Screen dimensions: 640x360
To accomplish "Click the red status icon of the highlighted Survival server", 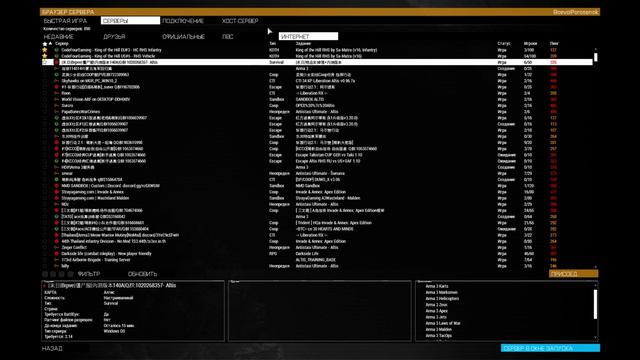I will click(56, 62).
